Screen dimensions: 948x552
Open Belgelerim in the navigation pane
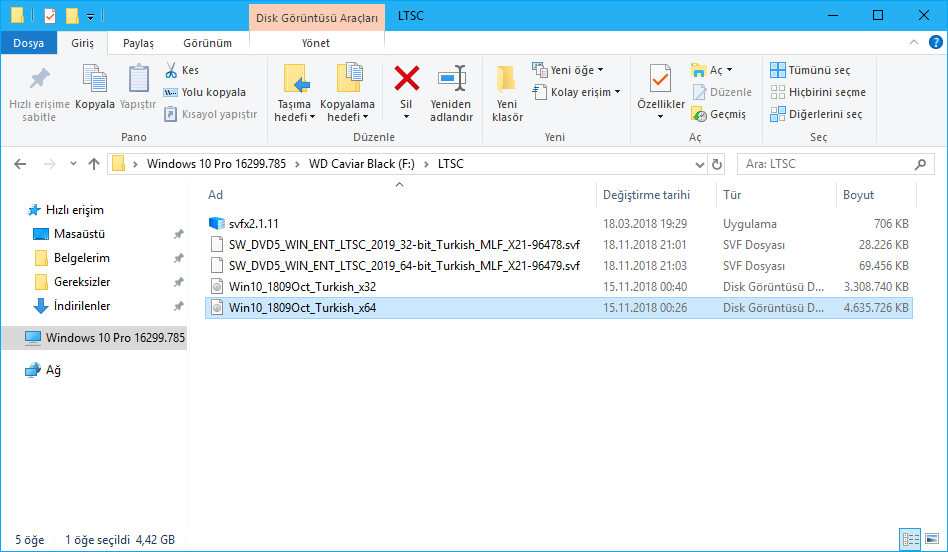[x=71, y=258]
